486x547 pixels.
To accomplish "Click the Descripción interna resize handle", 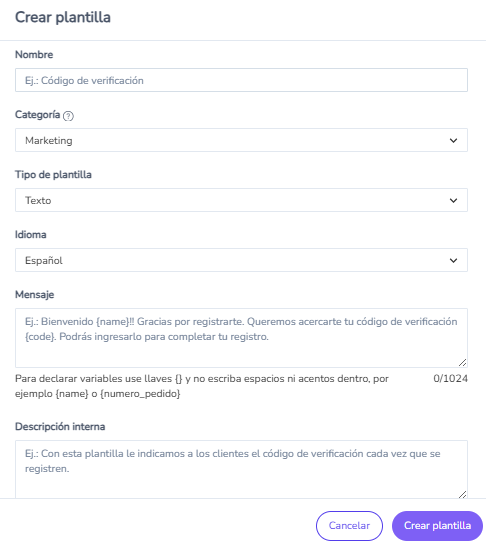I will click(x=462, y=494).
